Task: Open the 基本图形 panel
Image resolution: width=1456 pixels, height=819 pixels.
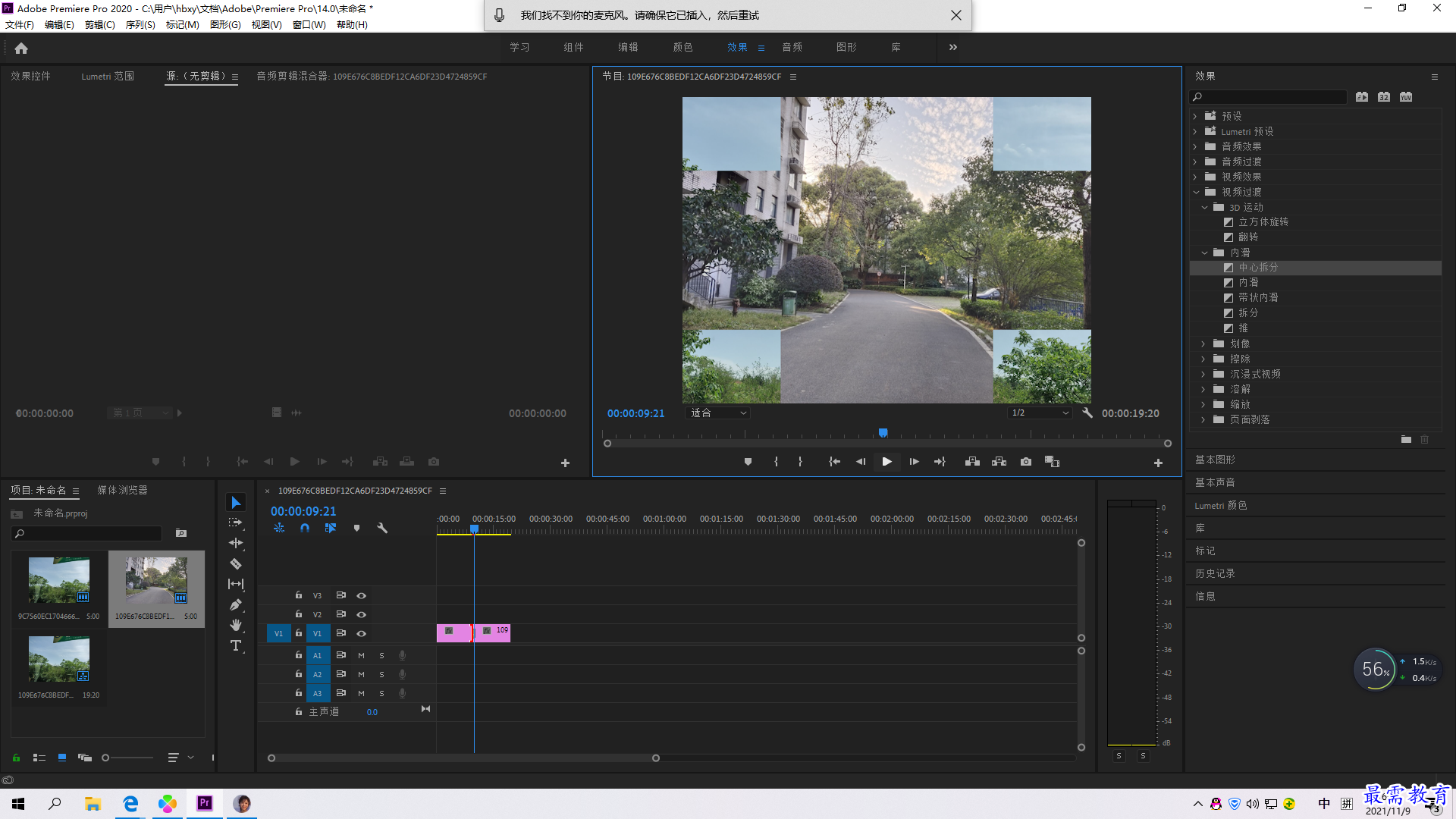Action: tap(1215, 460)
